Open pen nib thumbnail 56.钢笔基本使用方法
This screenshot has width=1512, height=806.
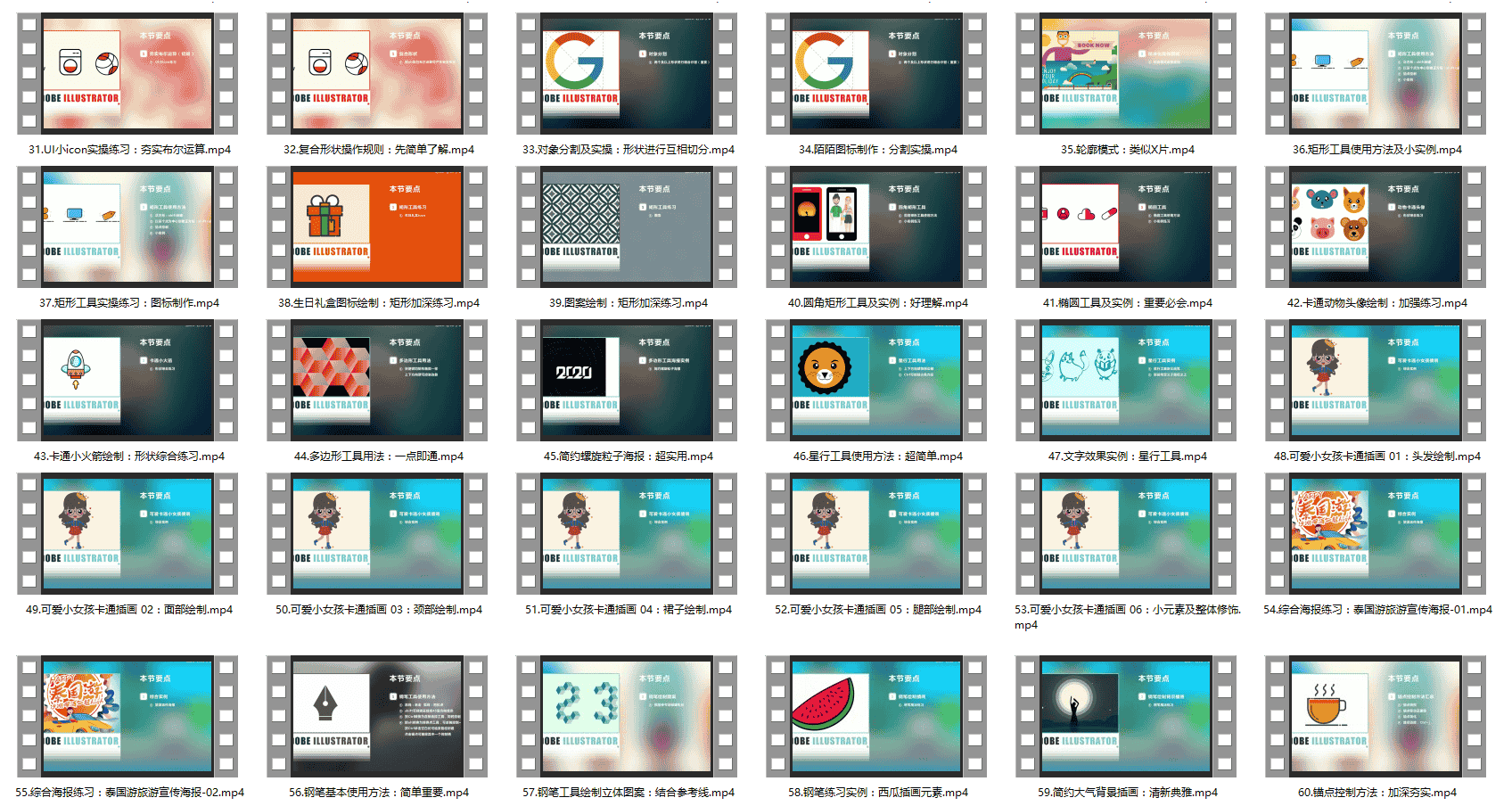click(377, 717)
